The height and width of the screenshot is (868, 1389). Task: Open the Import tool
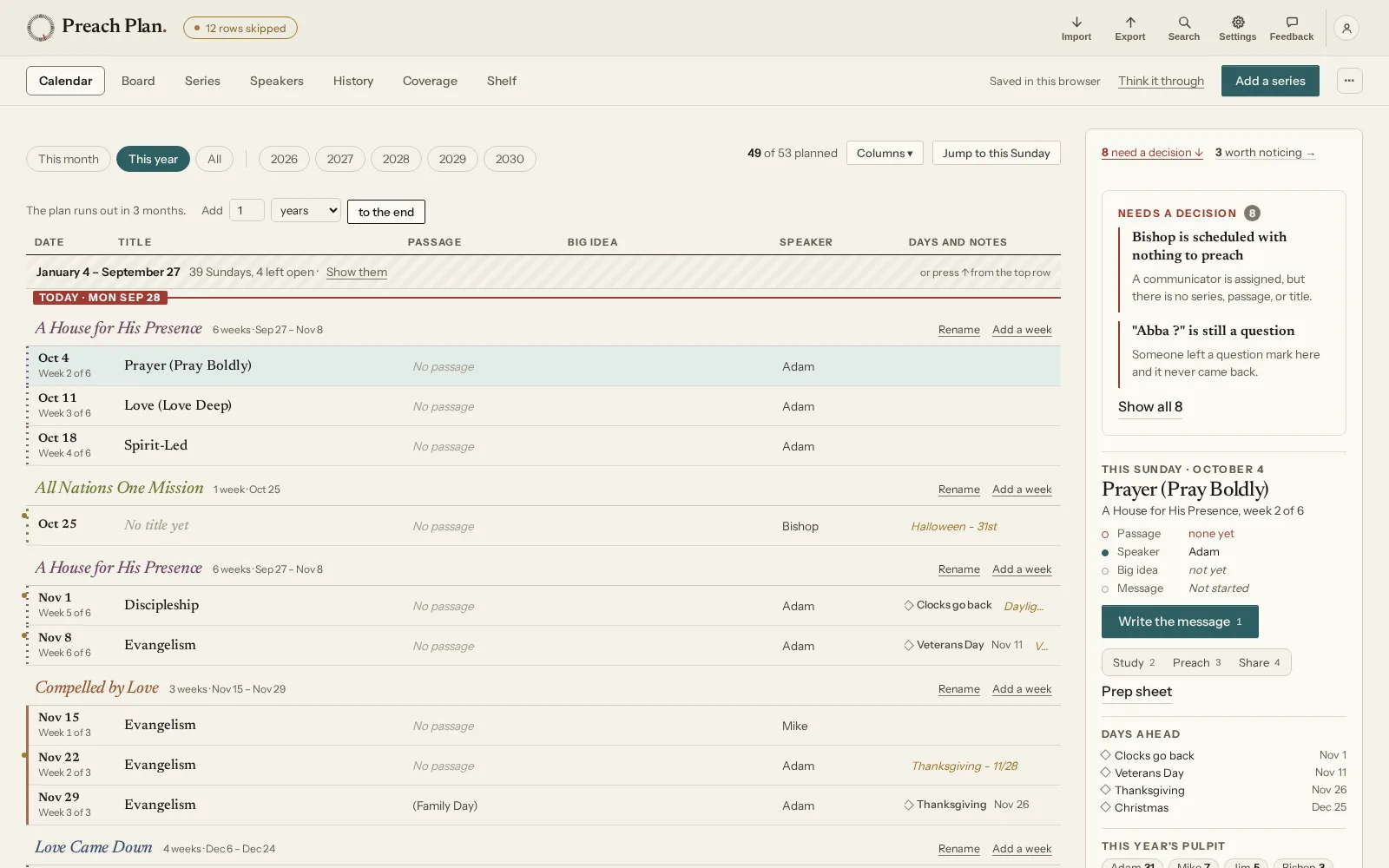(1076, 28)
